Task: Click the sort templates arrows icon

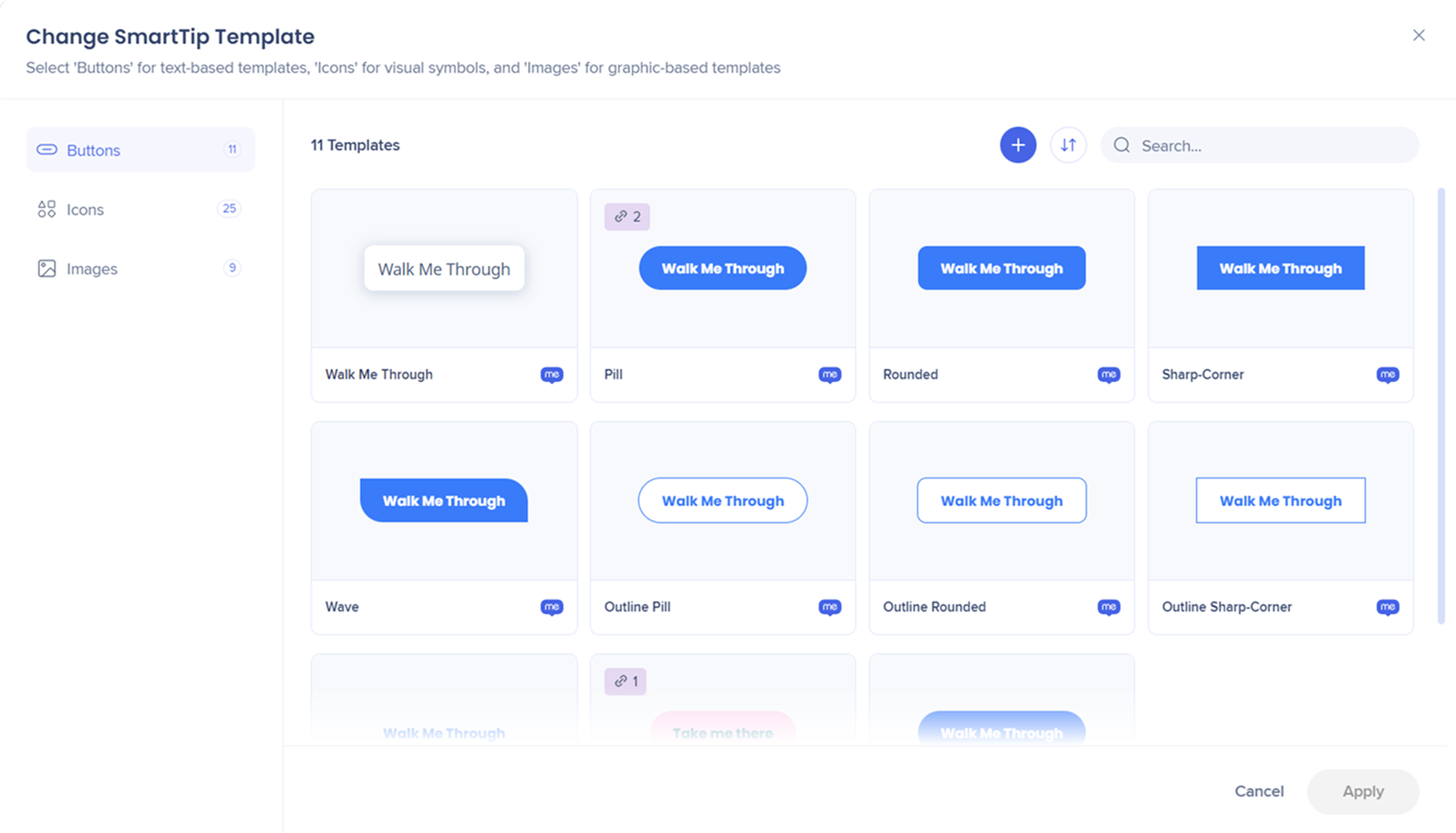Action: [x=1068, y=145]
